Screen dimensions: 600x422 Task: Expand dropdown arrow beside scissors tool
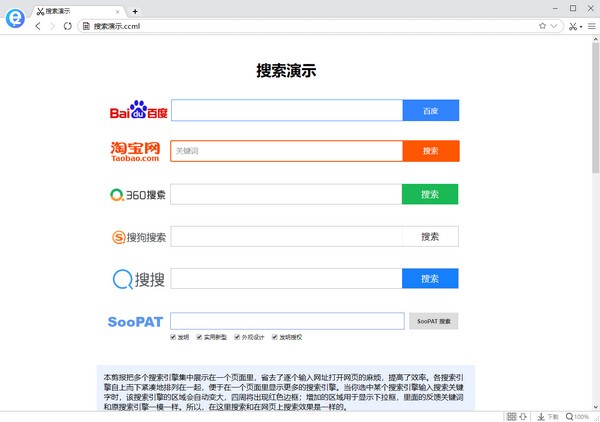(x=580, y=26)
